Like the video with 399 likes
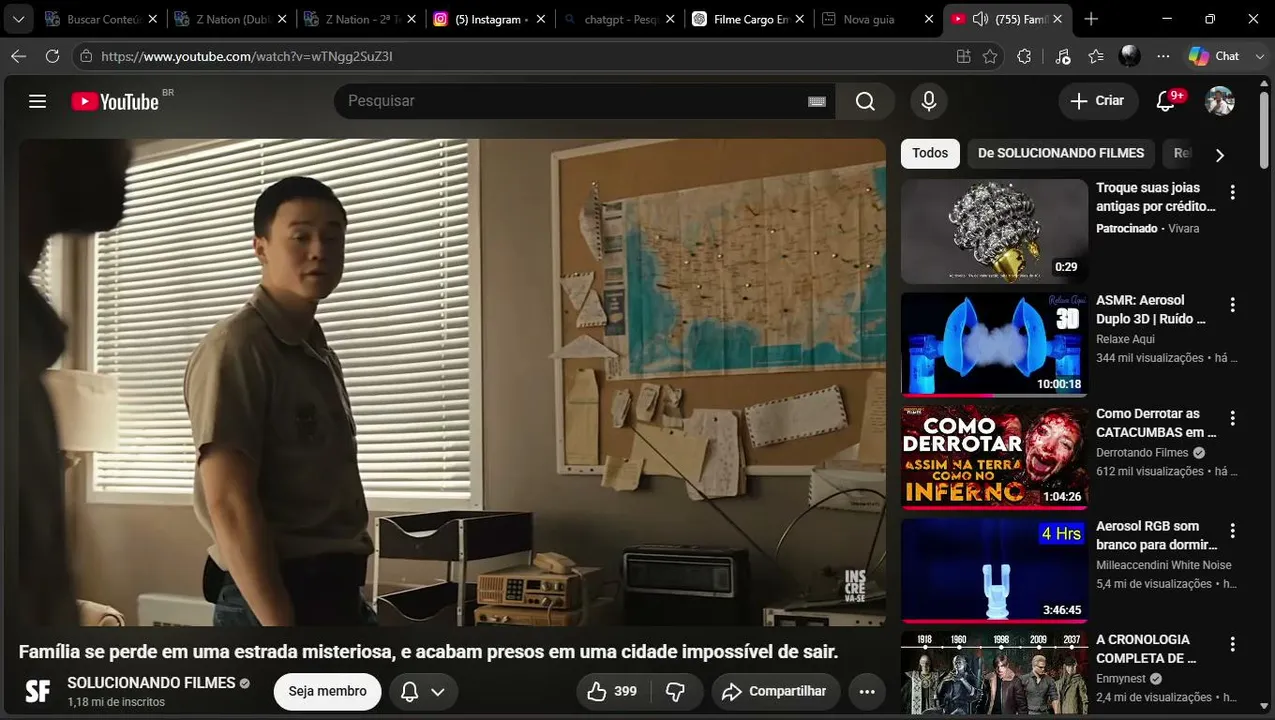This screenshot has width=1275, height=720. click(612, 691)
